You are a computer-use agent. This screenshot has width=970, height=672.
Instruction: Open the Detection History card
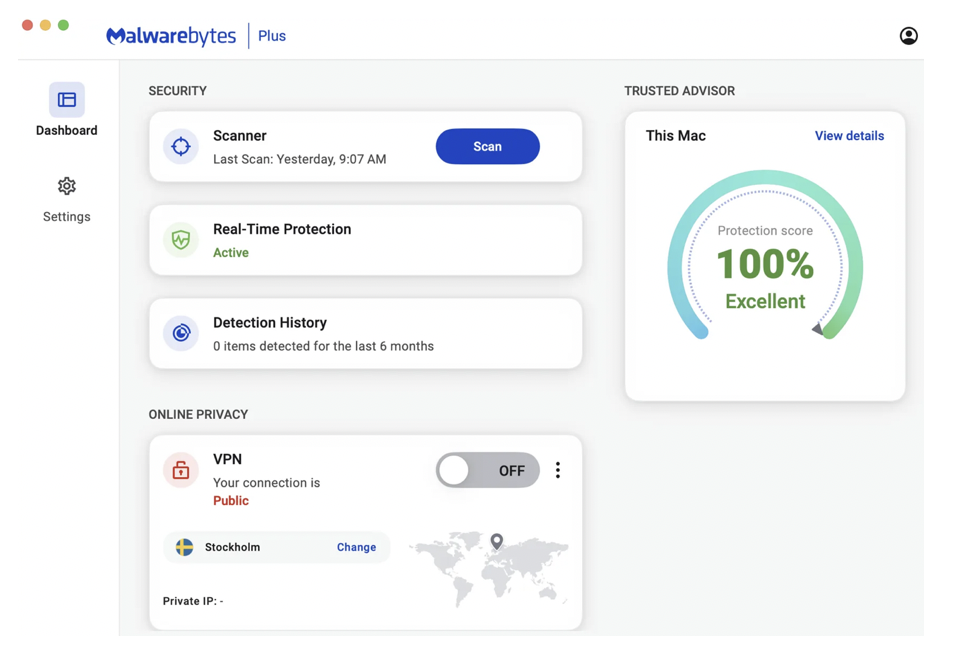(x=366, y=334)
